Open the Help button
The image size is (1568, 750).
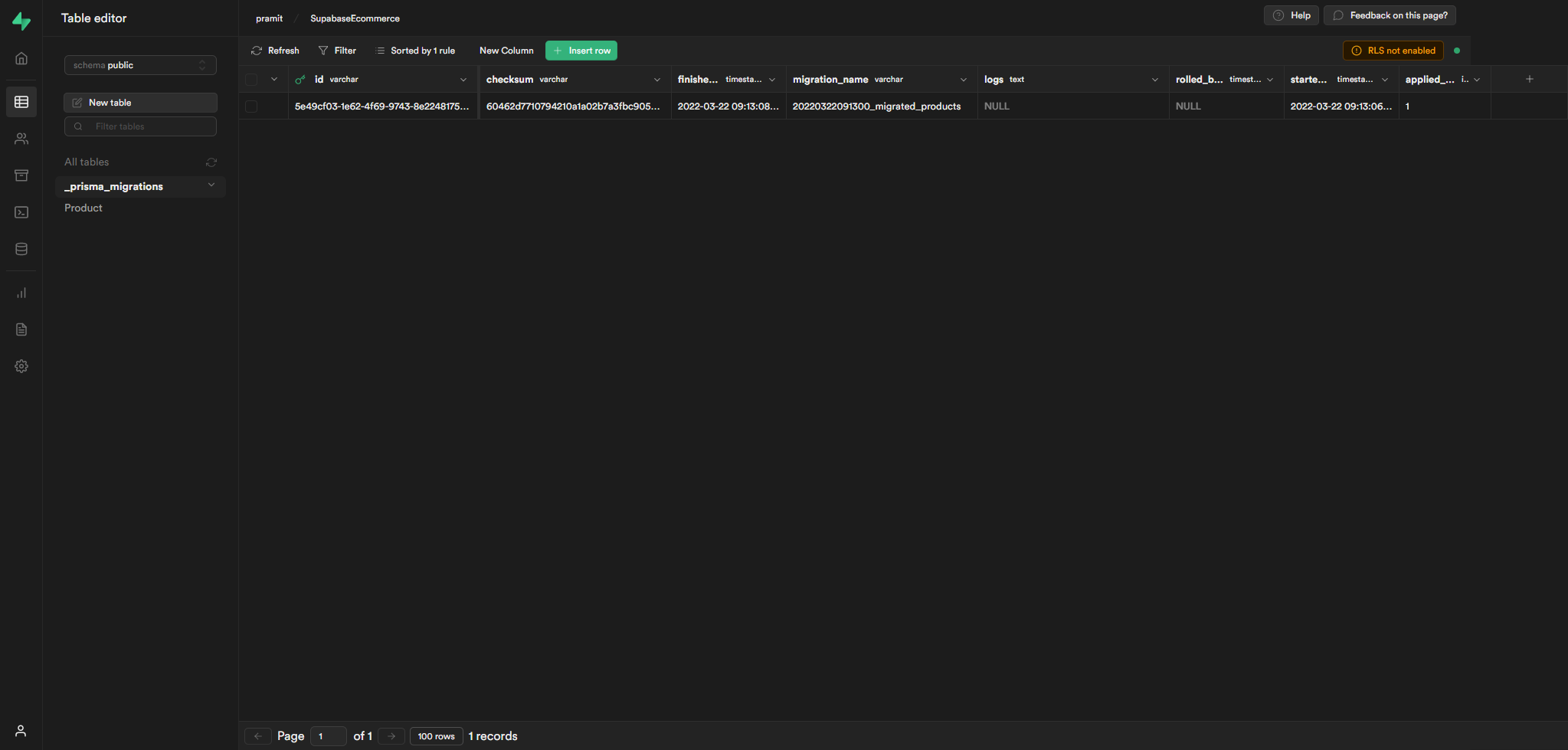[1291, 15]
